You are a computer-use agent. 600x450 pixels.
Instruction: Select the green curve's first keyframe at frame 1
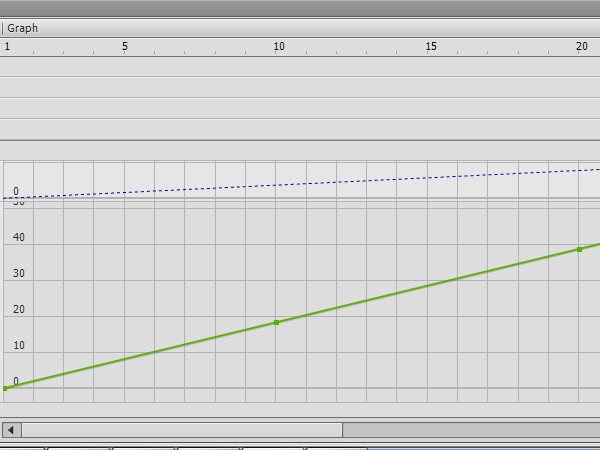point(5,388)
